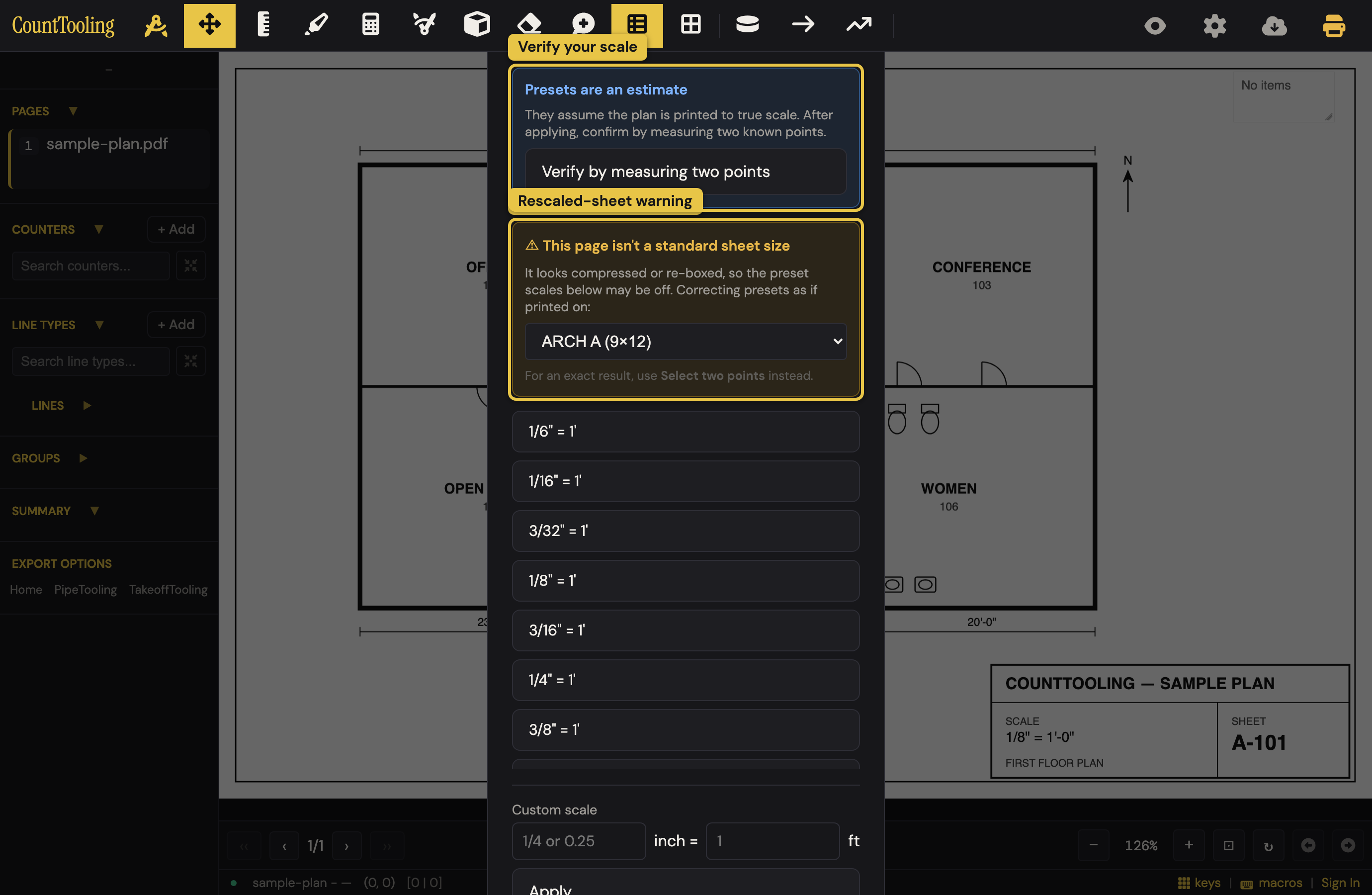The image size is (1372, 895).
Task: Click the rotate view icon
Action: (1268, 845)
